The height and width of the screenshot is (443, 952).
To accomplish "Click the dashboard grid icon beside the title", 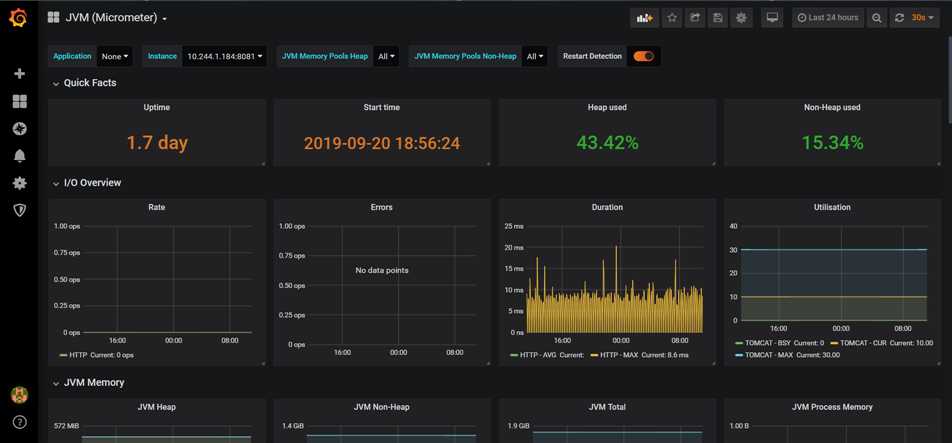I will (53, 18).
